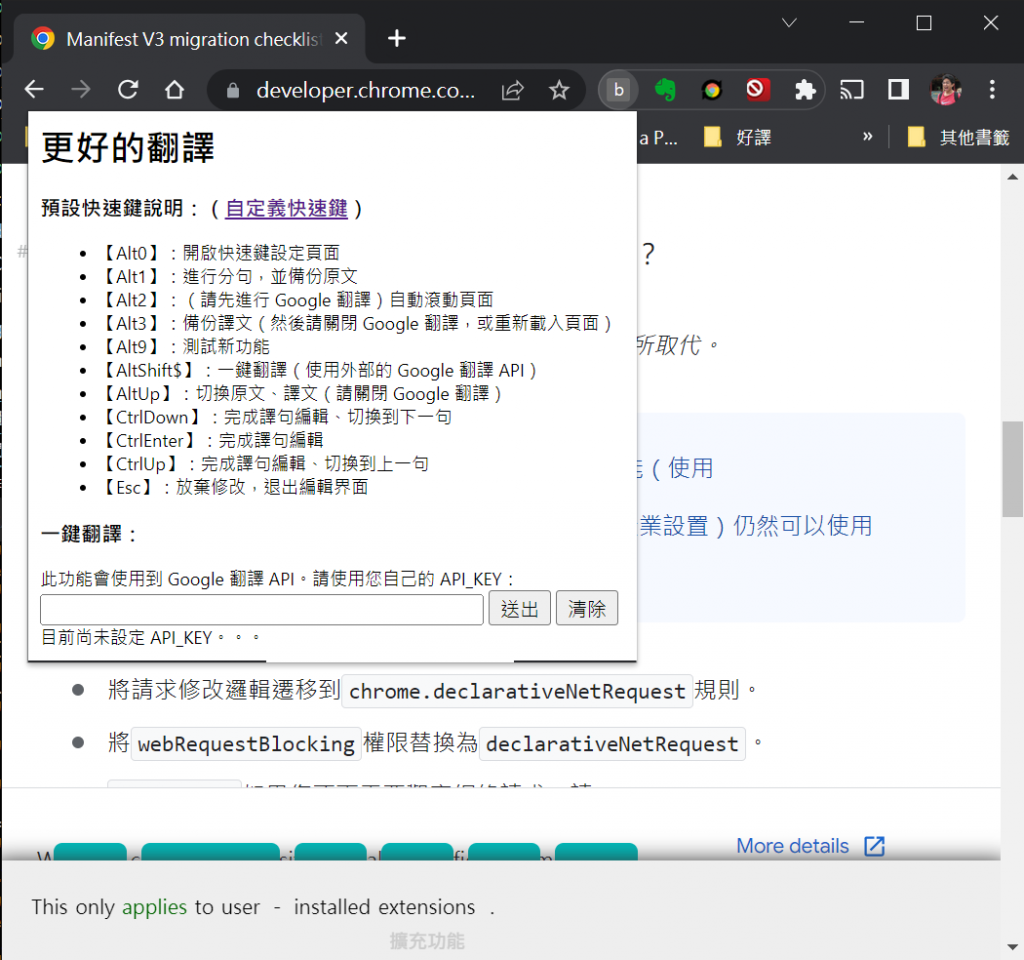Click the 目前尚未設定 API_KEY status text
Viewport: 1024px width, 960px height.
coord(150,637)
